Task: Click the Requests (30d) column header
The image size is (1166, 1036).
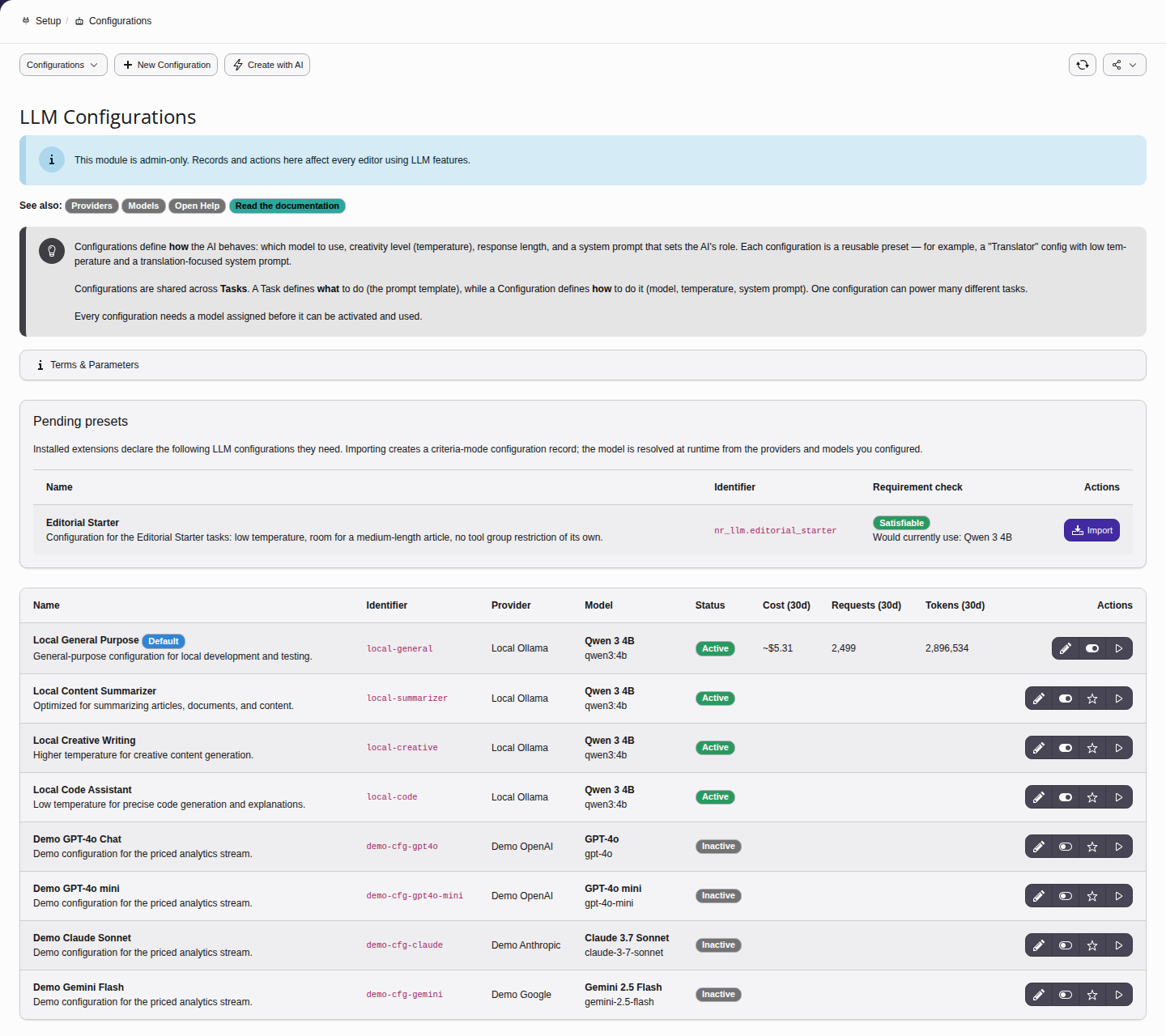Action: pos(866,605)
